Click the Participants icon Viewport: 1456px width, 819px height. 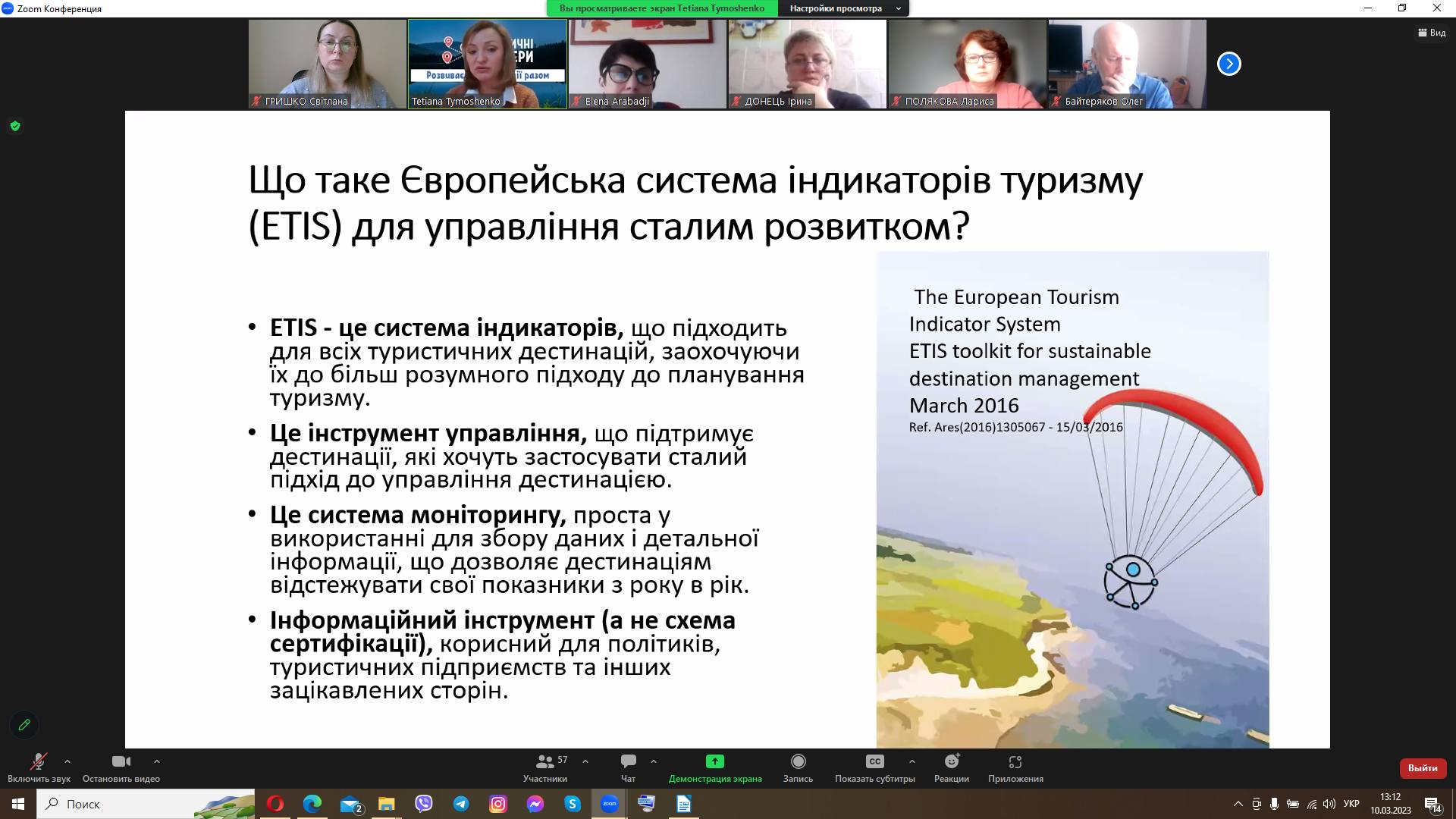544,761
